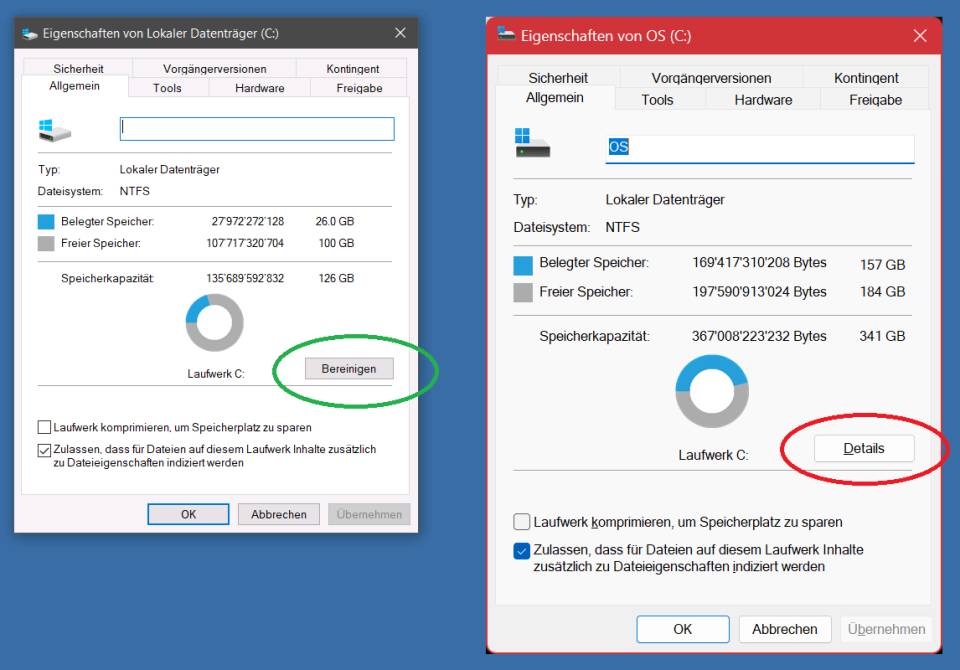Screen dimensions: 960x670
Task: Click the disk usage donut chart in left window
Action: (x=214, y=323)
